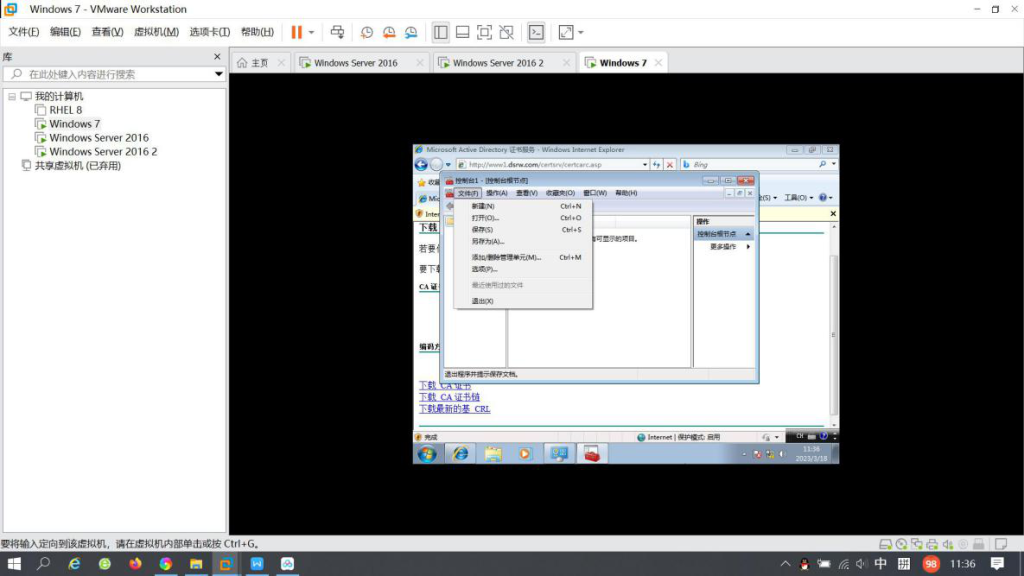Click 下载最新的基 CRL link
Viewport: 1024px width, 576px height.
pyautogui.click(x=455, y=409)
